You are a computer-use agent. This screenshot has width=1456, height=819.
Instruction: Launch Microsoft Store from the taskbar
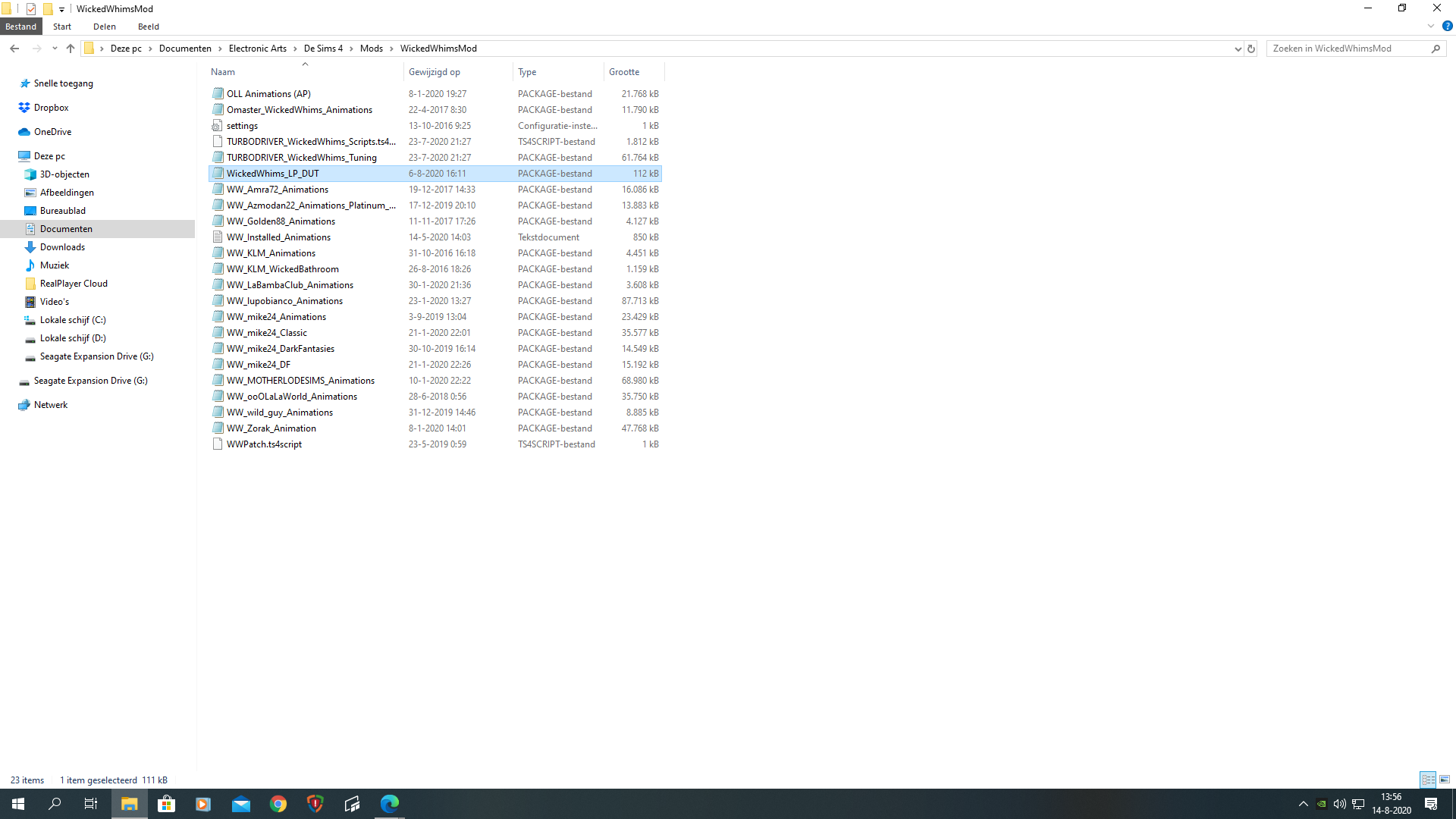point(166,804)
